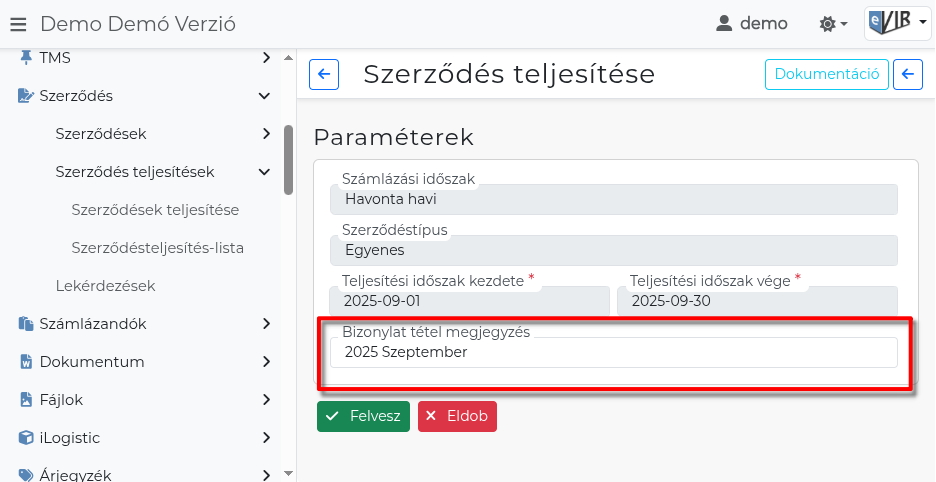Image resolution: width=936 pixels, height=482 pixels.
Task: Click the back arrow beside Dokumentáció
Action: coord(907,74)
